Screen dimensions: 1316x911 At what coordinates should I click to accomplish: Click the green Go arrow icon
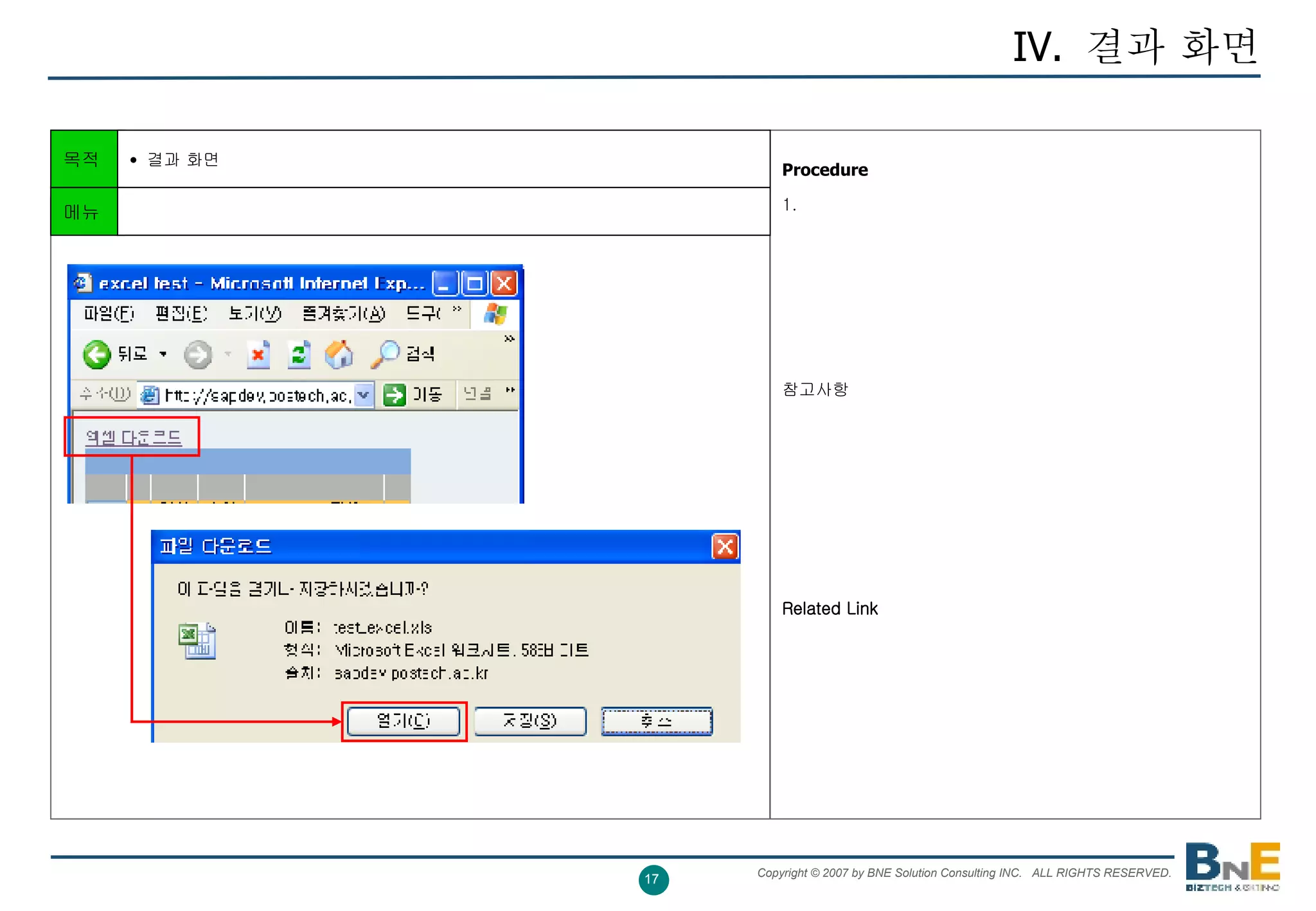395,394
